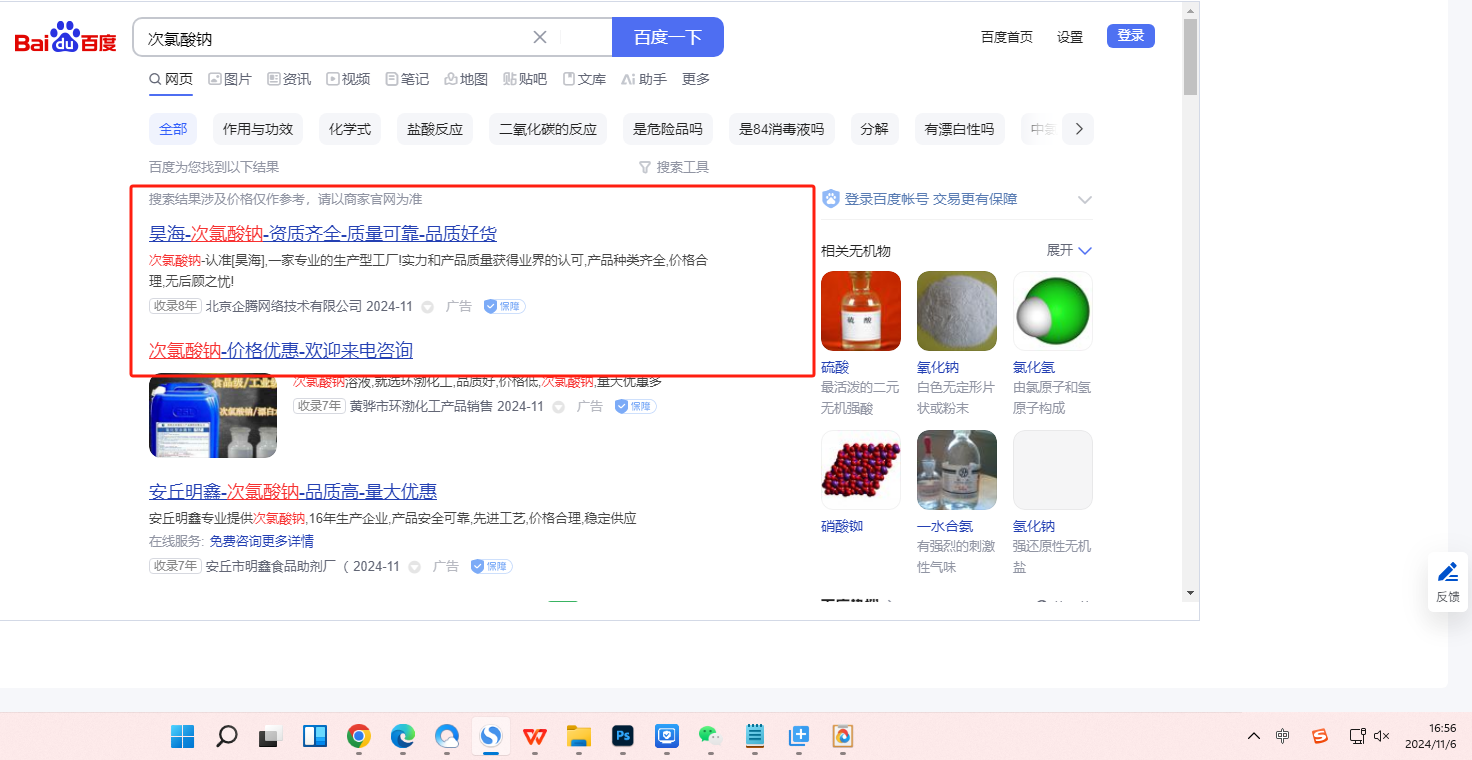
Task: Open the 硝酸铷 thumbnail image
Action: tap(861, 470)
